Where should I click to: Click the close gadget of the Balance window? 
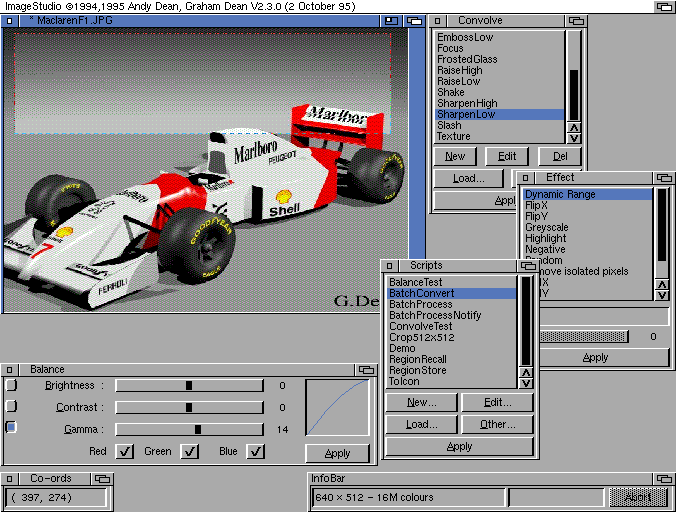point(9,370)
